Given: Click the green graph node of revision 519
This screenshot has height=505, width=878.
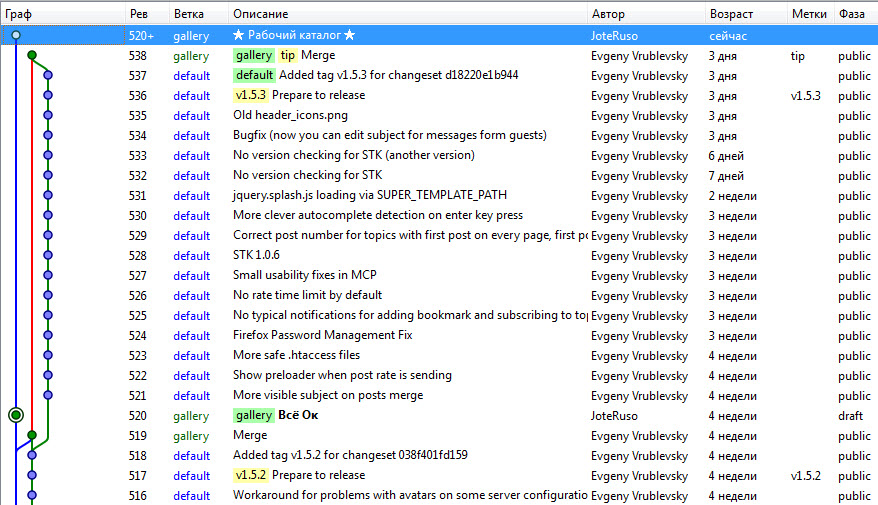Looking at the screenshot, I should (32, 435).
